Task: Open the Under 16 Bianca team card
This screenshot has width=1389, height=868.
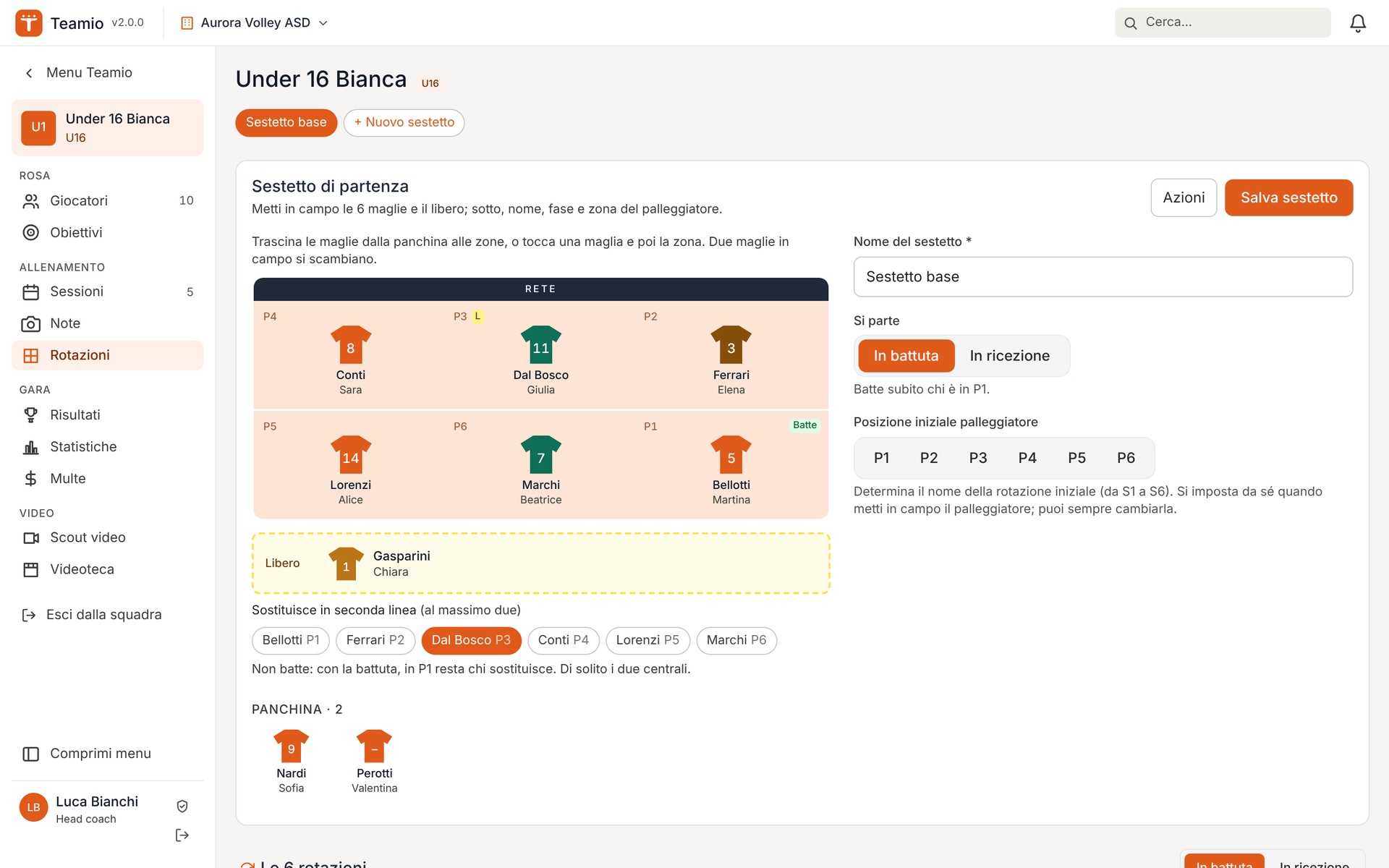Action: click(107, 127)
